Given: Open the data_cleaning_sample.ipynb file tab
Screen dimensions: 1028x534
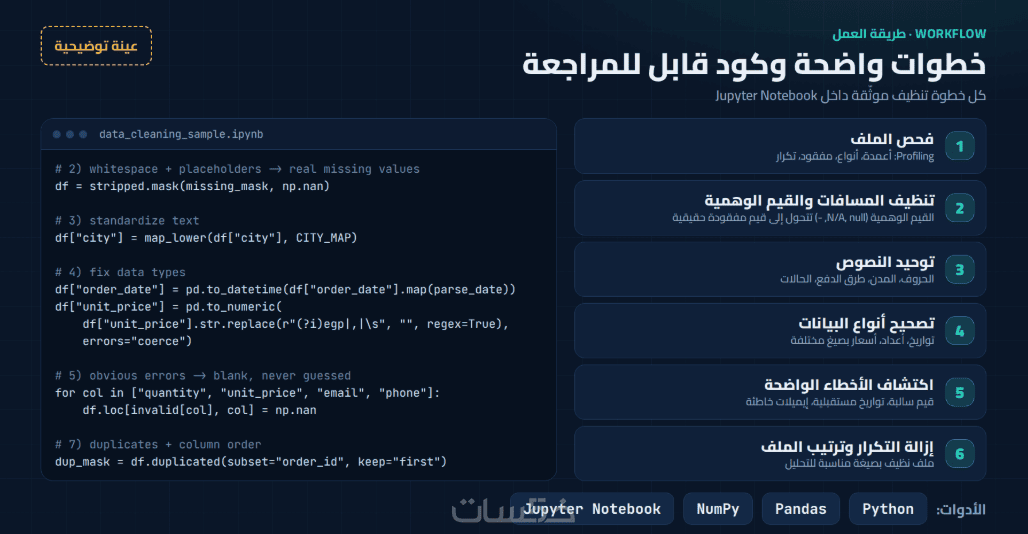Looking at the screenshot, I should click(181, 134).
